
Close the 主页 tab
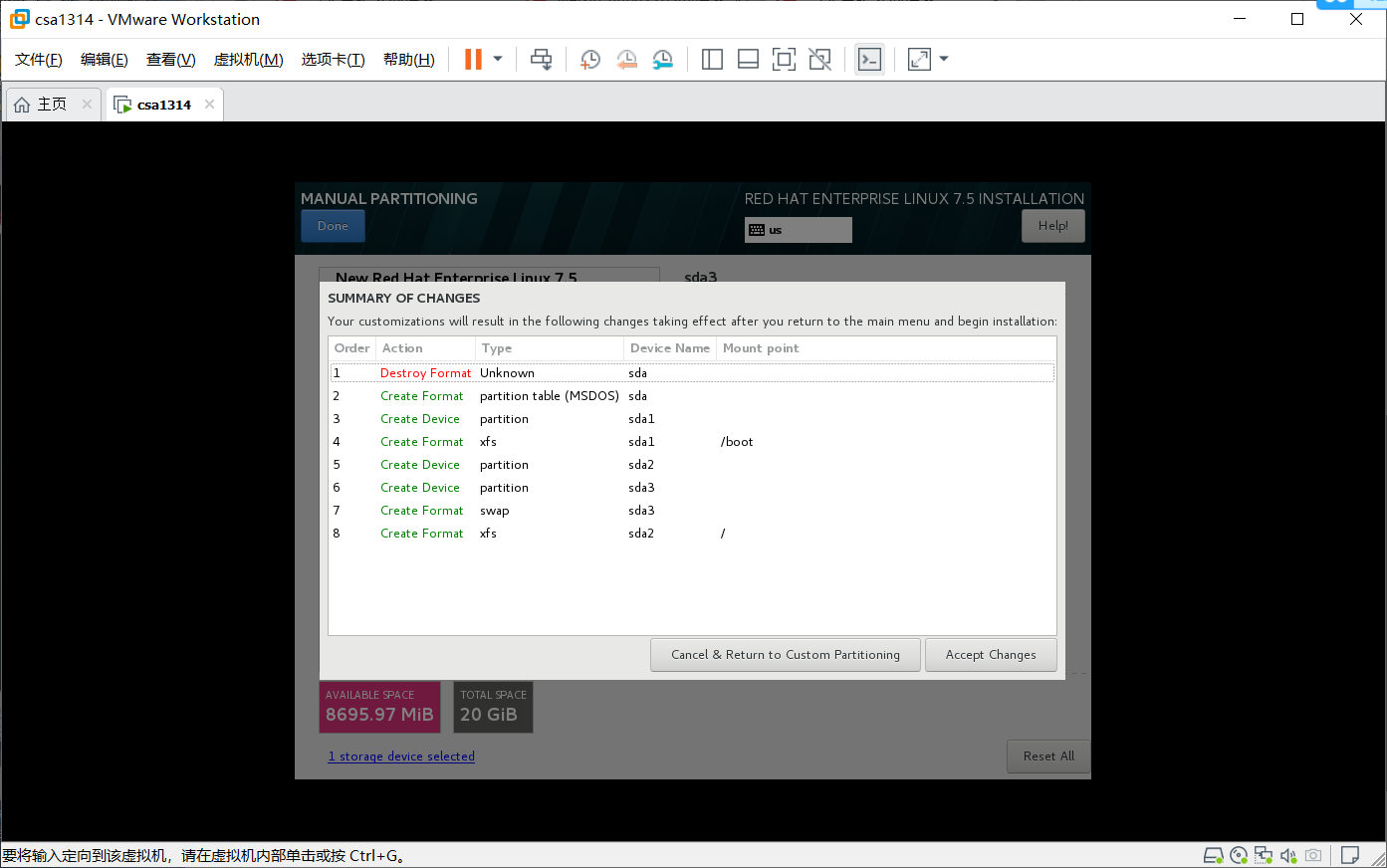(x=87, y=105)
